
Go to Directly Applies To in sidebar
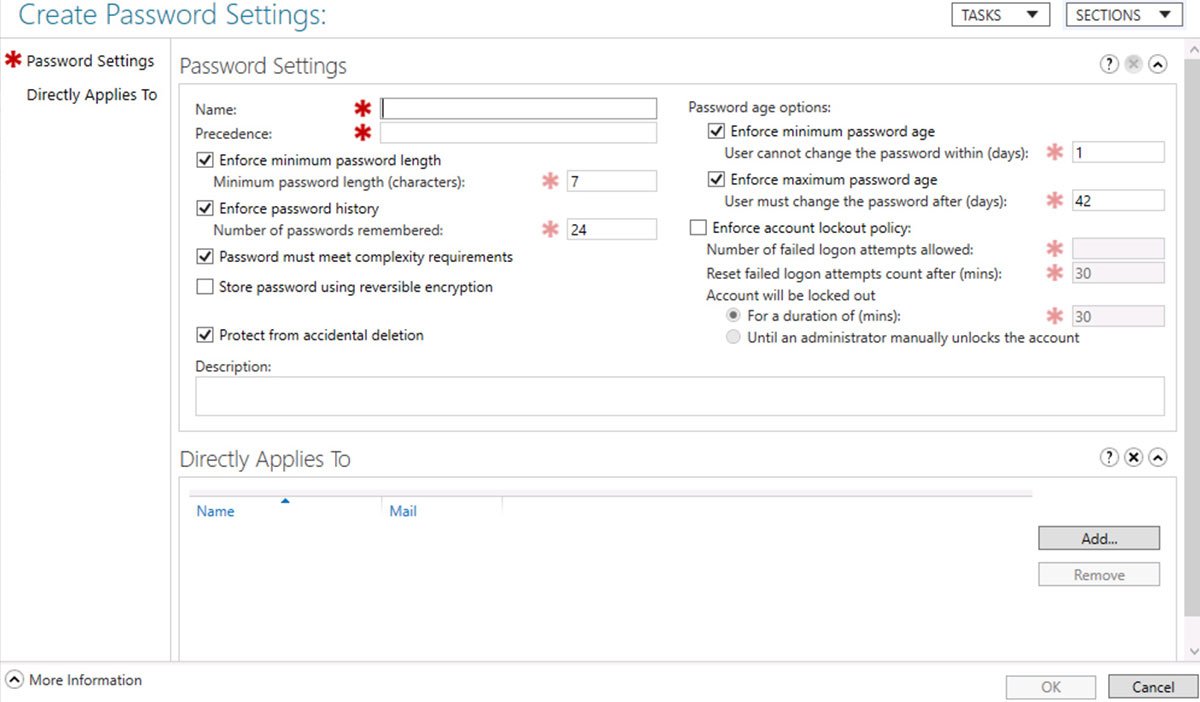91,95
